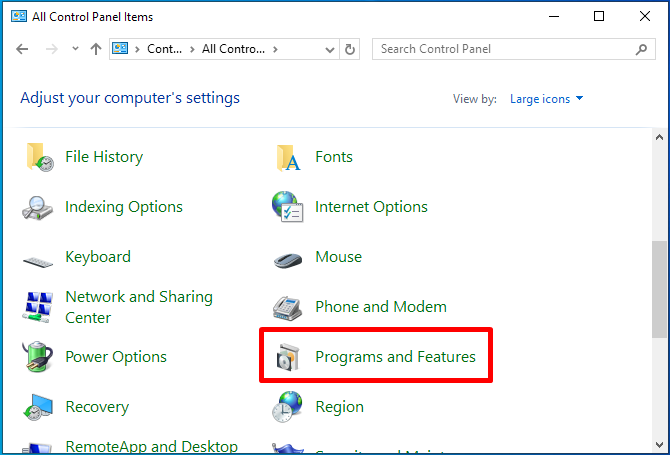Click the Refresh button in address bar
670x455 pixels.
tap(350, 50)
